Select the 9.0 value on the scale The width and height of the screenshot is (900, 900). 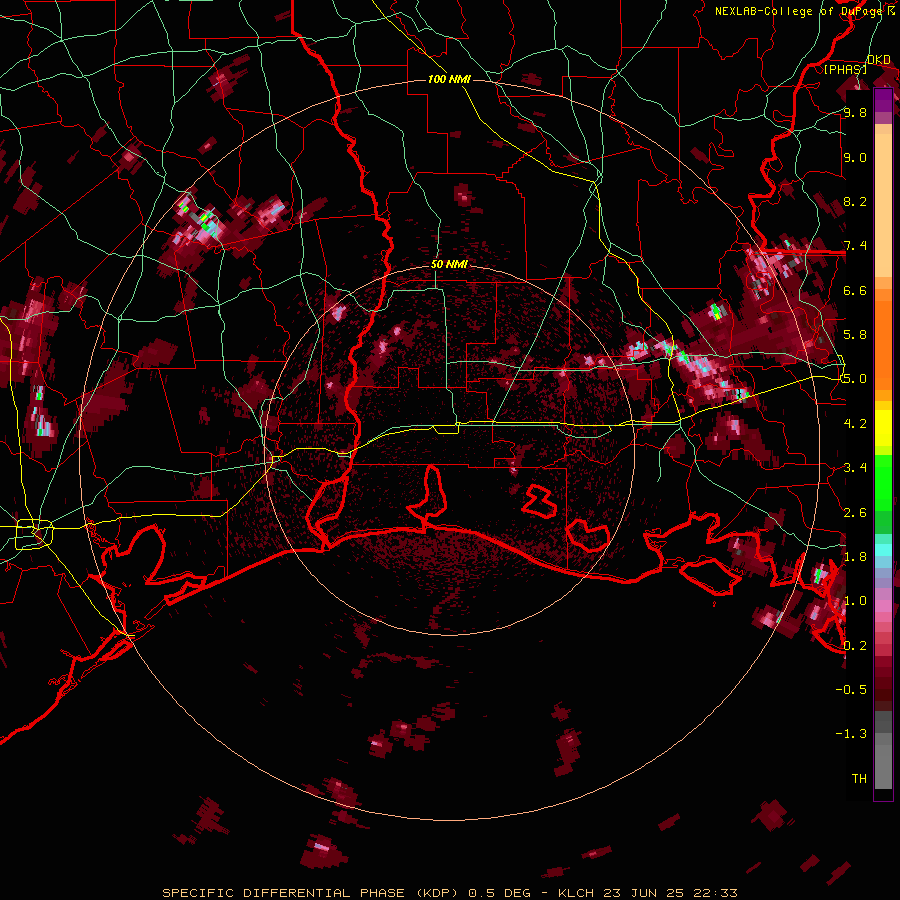(855, 158)
